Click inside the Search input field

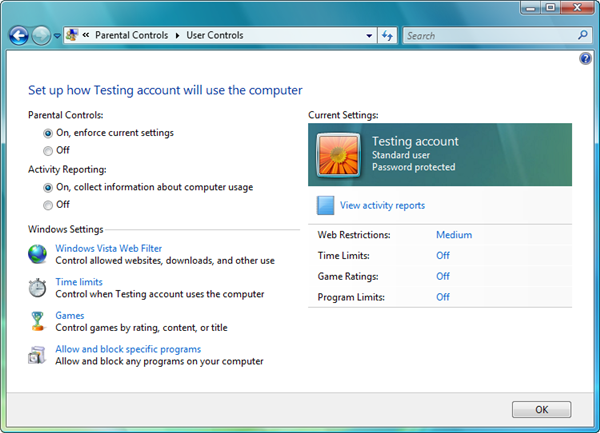pos(488,36)
